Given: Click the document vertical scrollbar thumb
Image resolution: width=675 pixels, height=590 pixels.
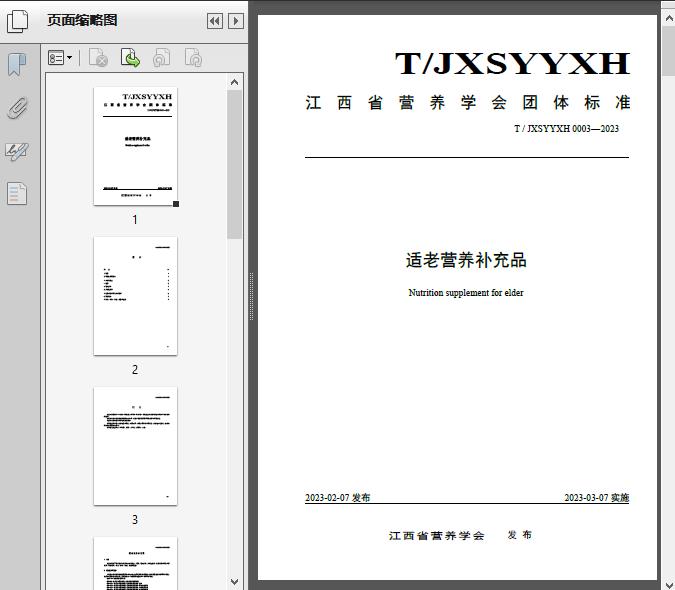Looking at the screenshot, I should click(669, 51).
